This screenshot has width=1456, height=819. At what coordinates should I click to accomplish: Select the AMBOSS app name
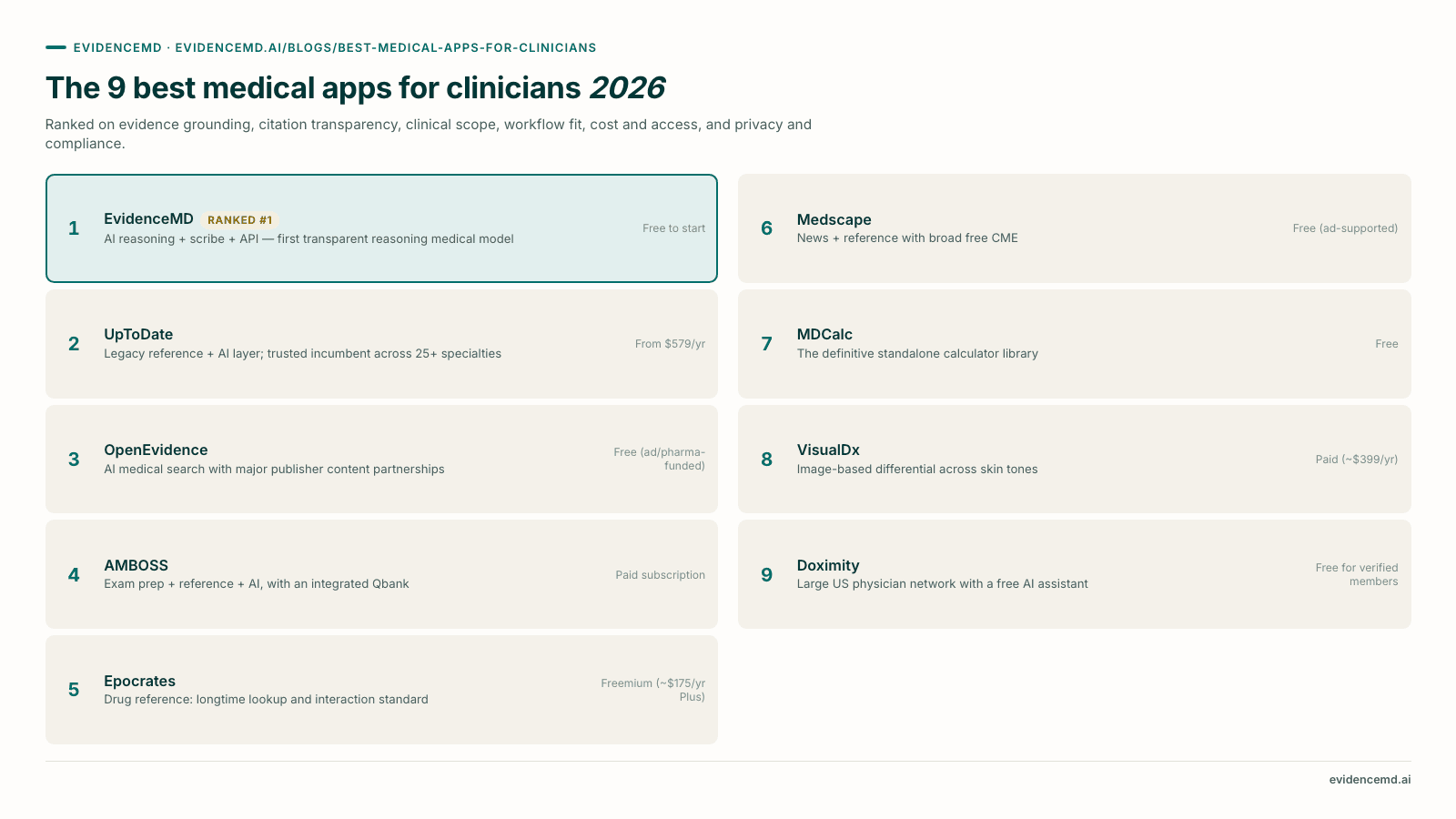[136, 565]
